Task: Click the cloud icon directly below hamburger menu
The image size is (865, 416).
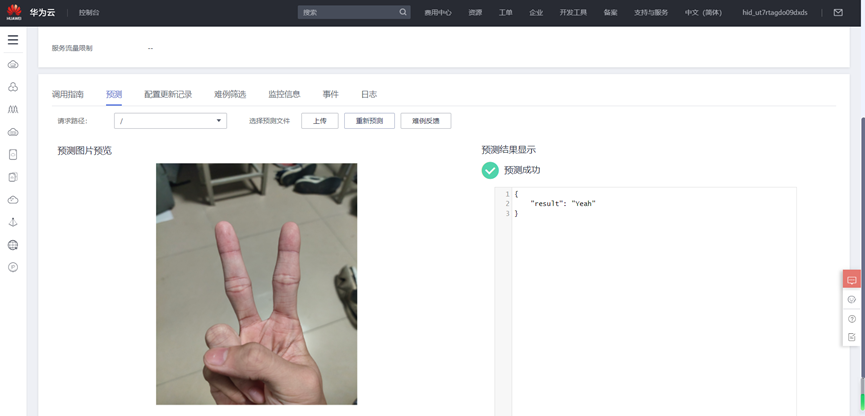Action: point(13,65)
